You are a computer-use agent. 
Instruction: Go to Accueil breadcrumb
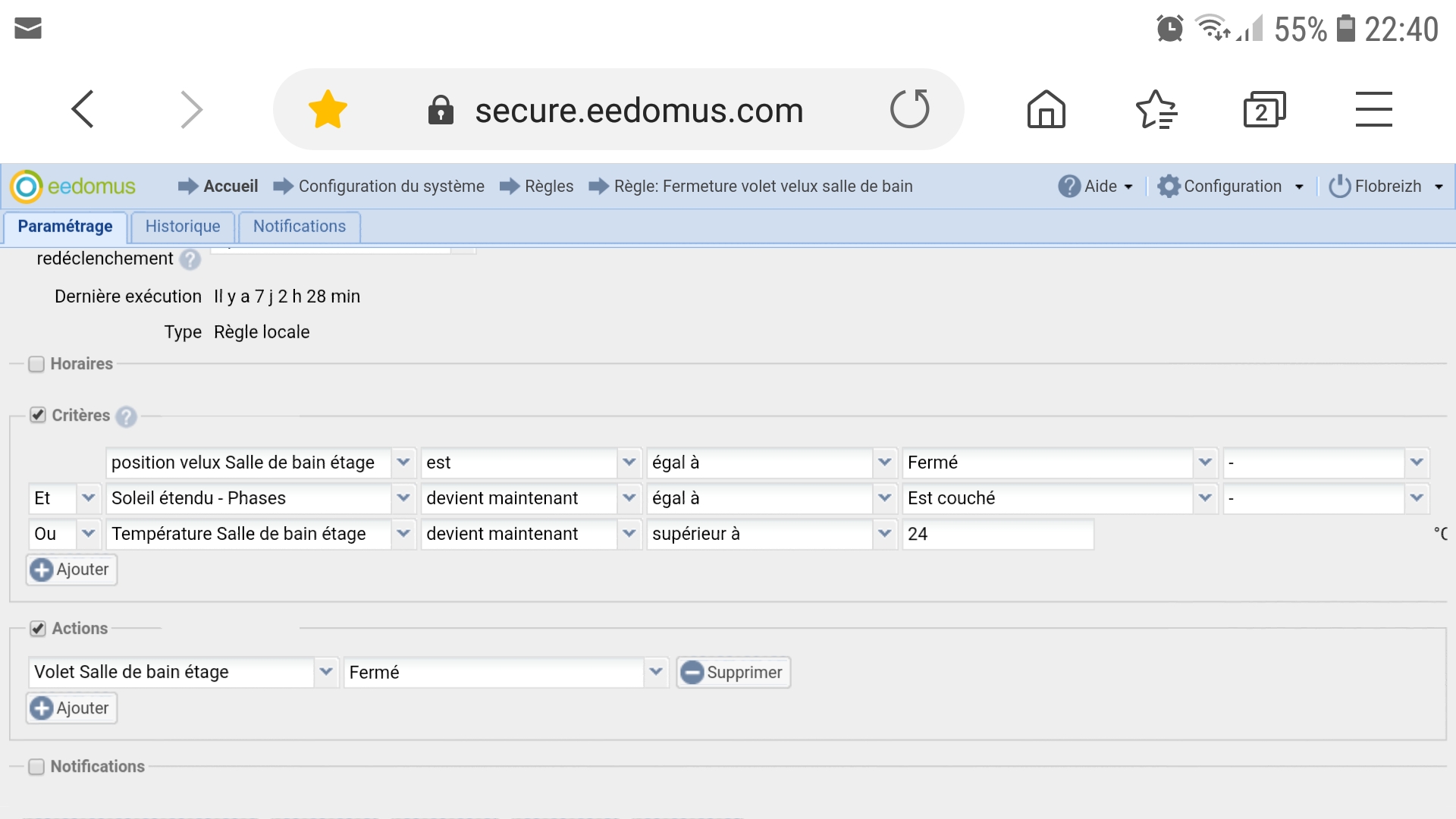(x=231, y=187)
